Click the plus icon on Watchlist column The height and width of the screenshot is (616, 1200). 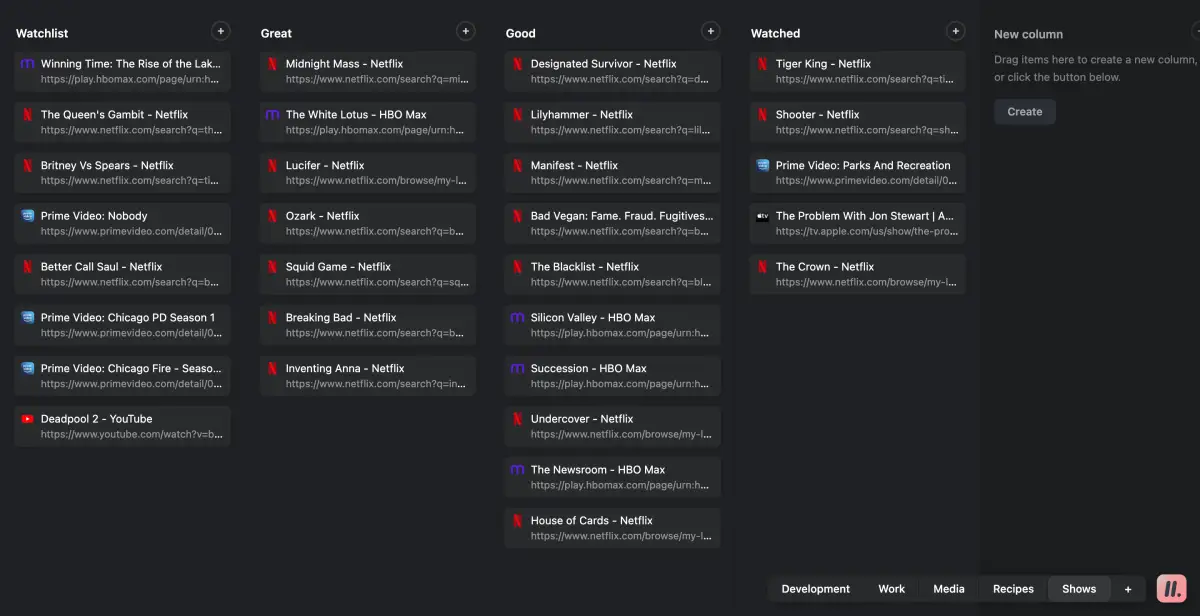pyautogui.click(x=220, y=31)
